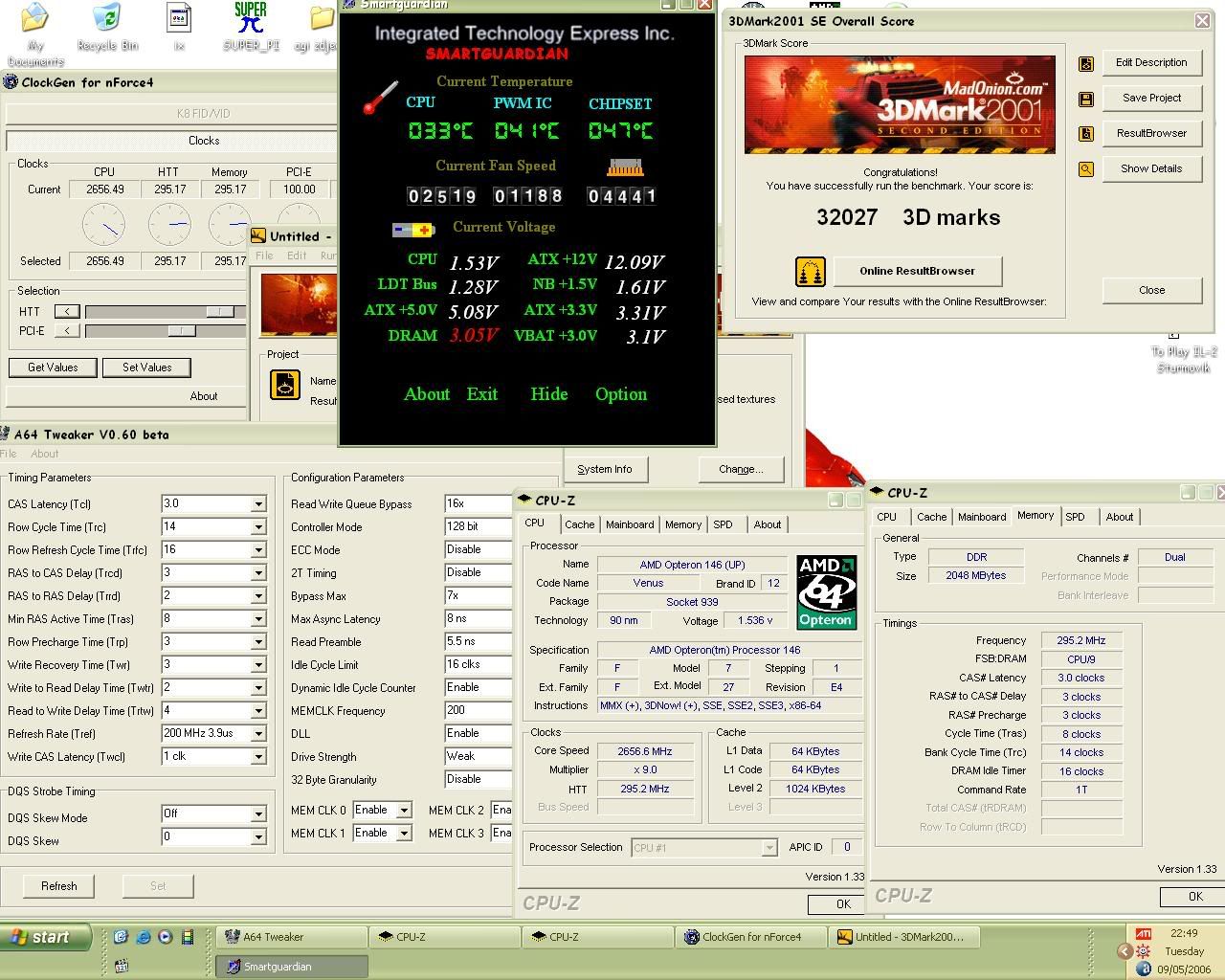Switch to SPD tab in CPU-Z memory window
The height and width of the screenshot is (980, 1225).
(x=1075, y=517)
